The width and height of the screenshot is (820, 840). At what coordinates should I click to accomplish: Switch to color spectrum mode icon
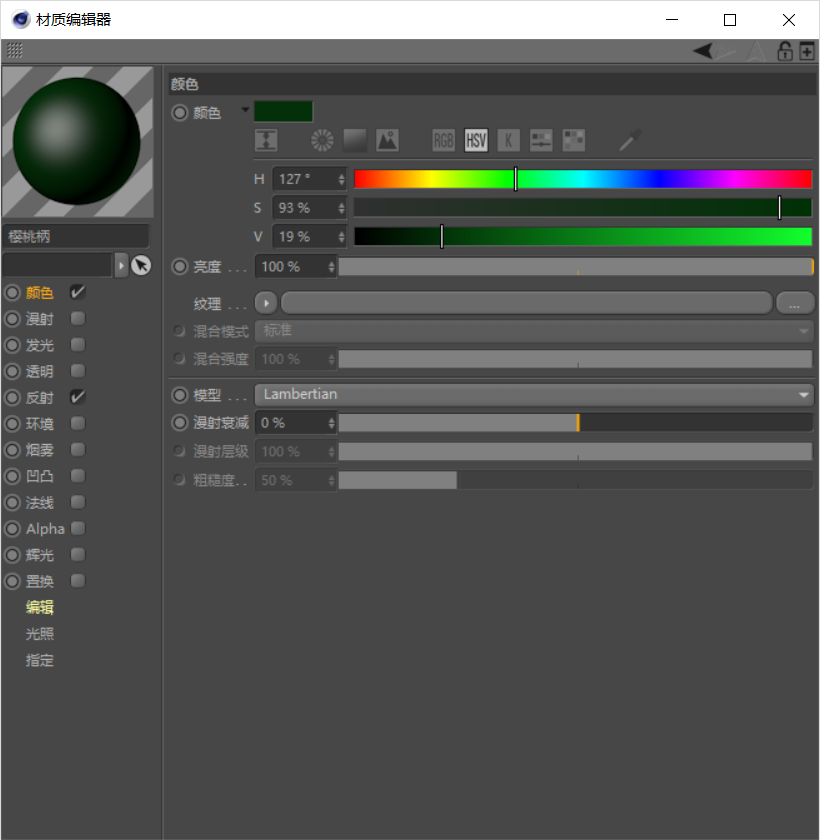point(355,140)
